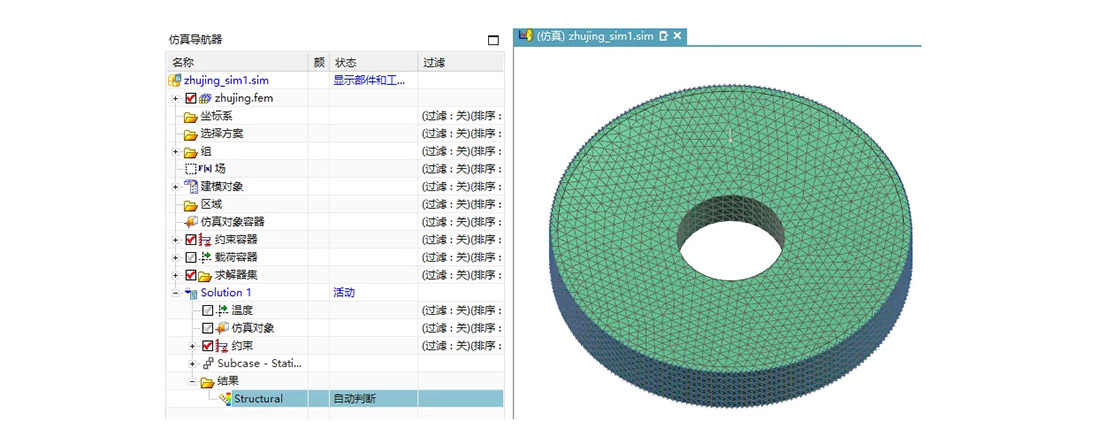This screenshot has width=1100, height=444.
Task: Toggle the 求解器集 checkbox
Action: pos(191,275)
